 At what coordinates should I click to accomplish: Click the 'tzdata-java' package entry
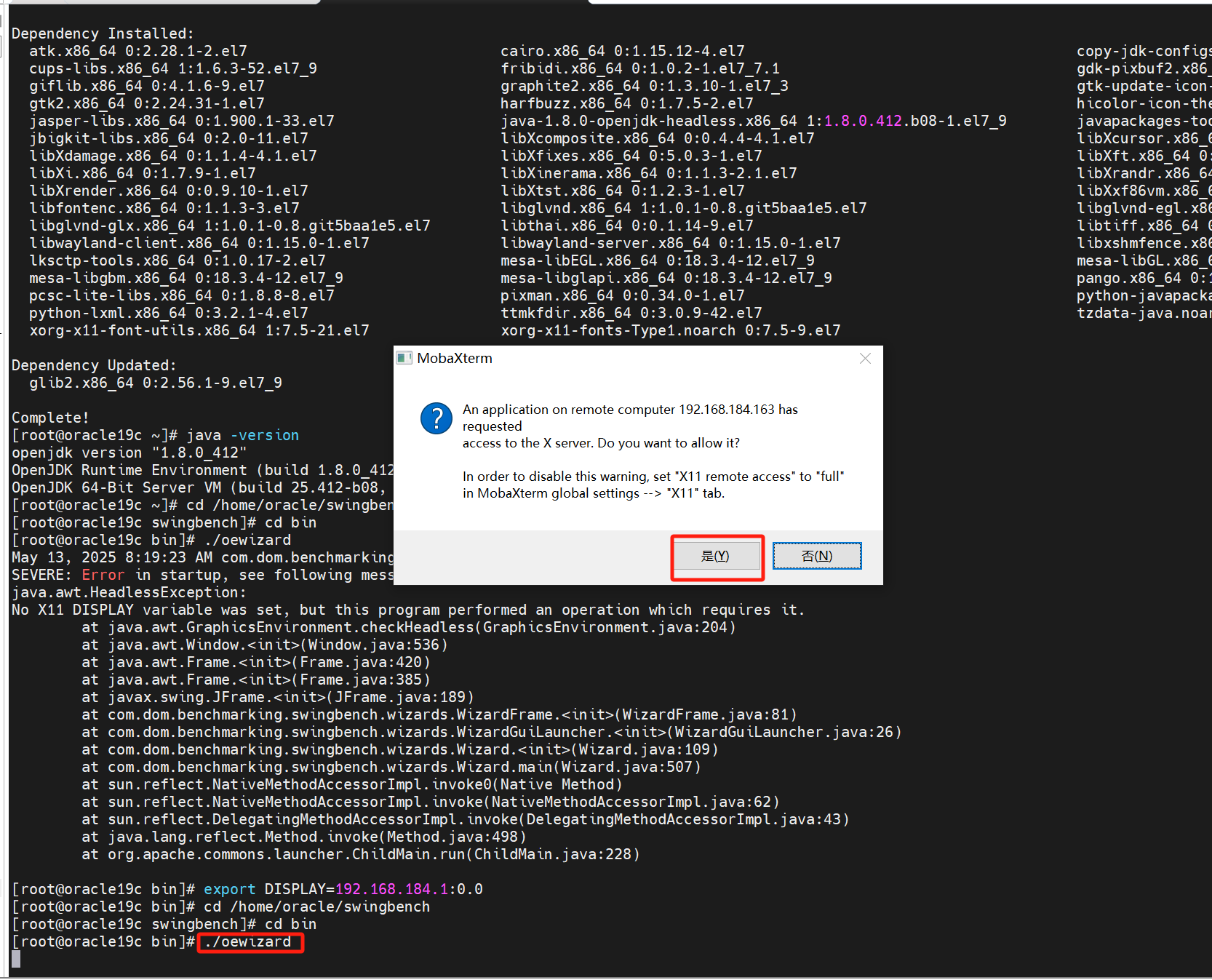coord(1144,313)
